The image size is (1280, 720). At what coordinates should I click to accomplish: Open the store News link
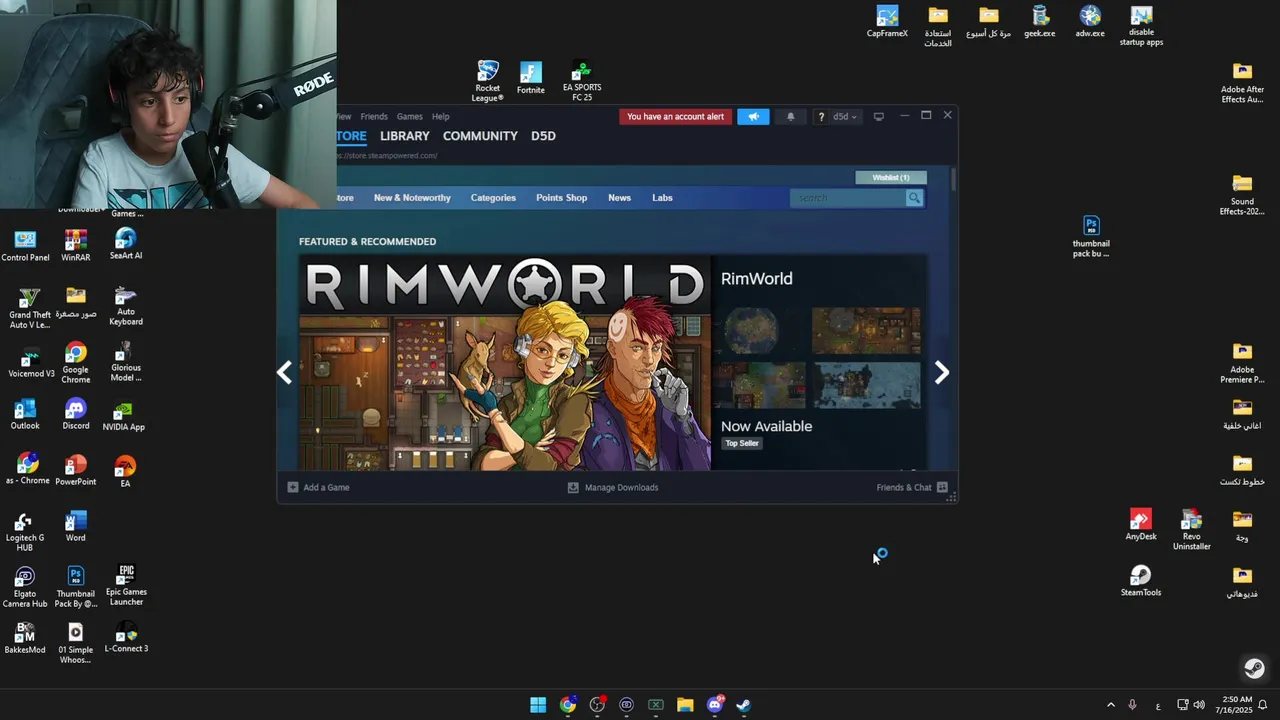[619, 198]
